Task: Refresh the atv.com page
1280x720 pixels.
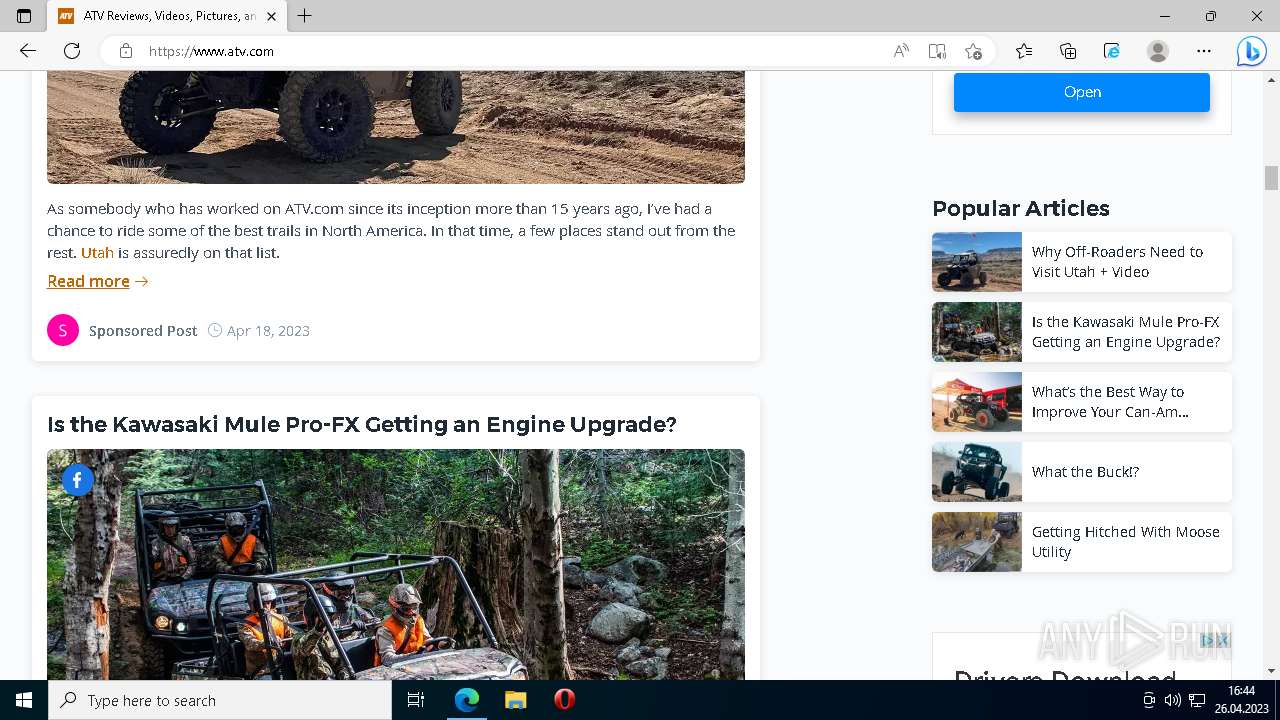Action: click(x=72, y=51)
